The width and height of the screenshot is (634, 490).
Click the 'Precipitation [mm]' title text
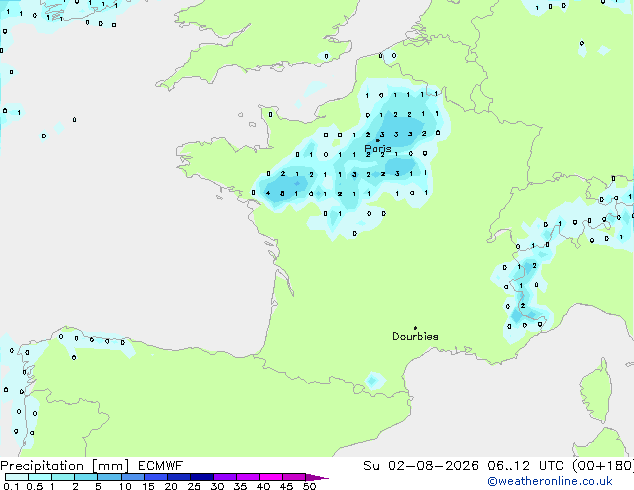click(64, 466)
